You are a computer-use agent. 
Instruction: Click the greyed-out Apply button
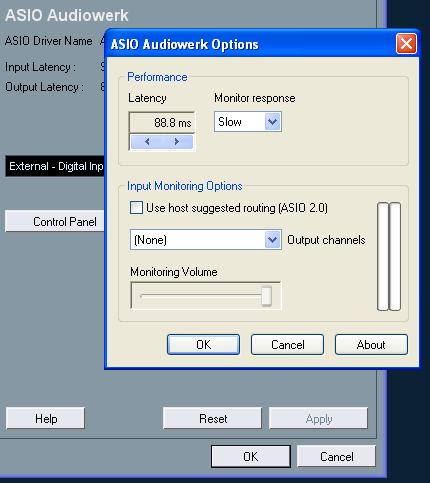coord(318,418)
